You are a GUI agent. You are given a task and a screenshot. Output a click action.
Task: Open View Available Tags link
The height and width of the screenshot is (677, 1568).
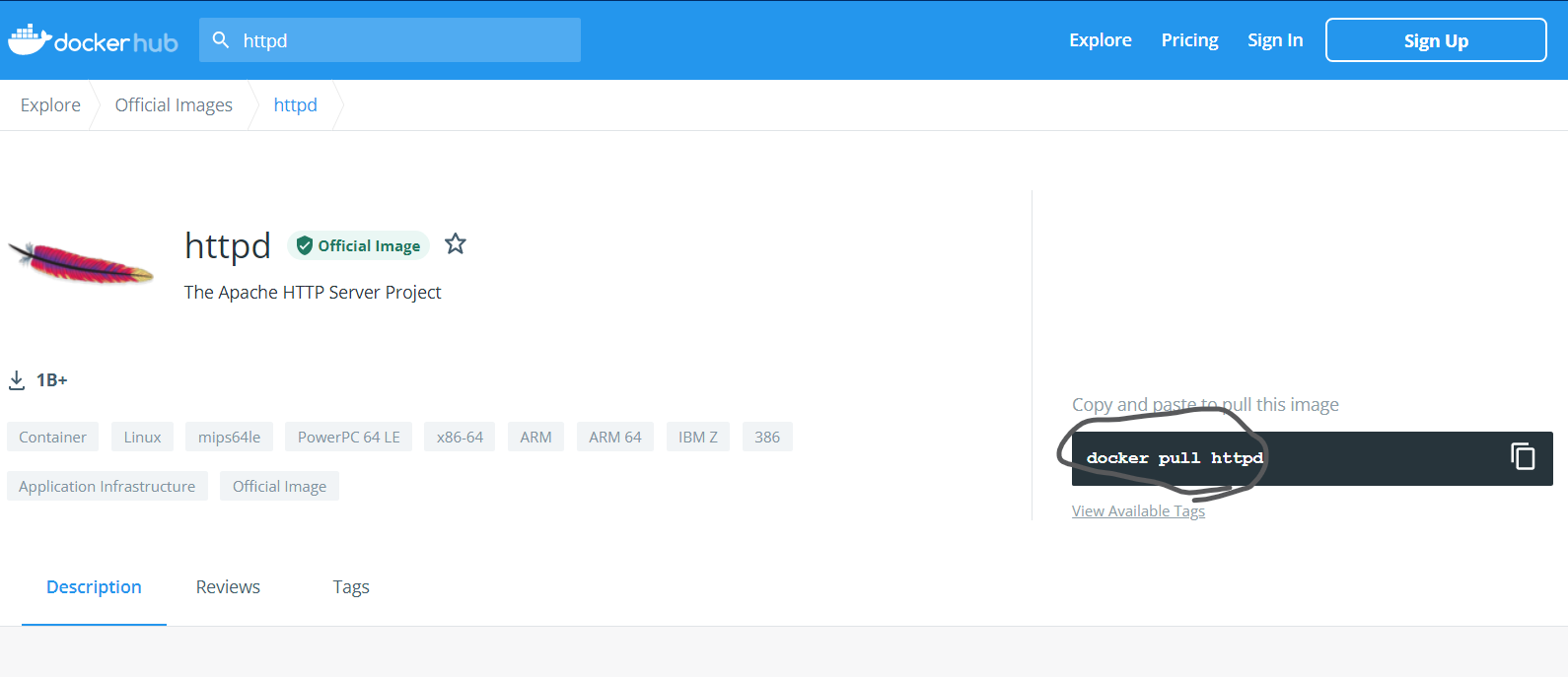pyautogui.click(x=1138, y=510)
